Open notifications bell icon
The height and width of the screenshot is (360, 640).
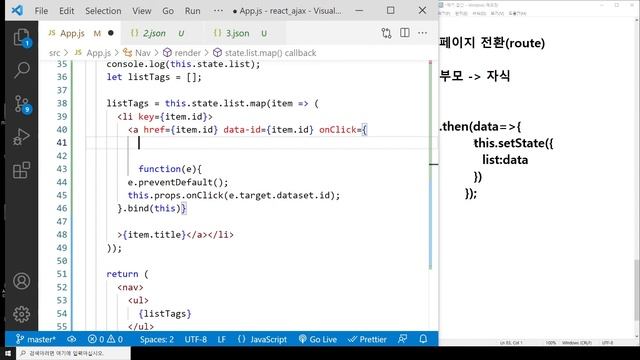(423, 339)
